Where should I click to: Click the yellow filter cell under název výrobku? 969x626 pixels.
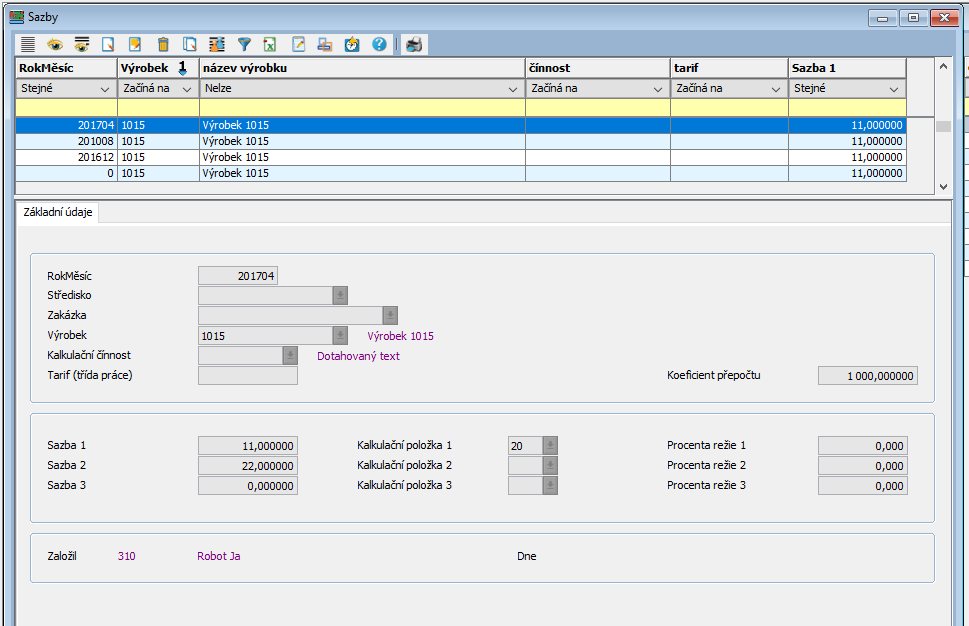point(362,107)
